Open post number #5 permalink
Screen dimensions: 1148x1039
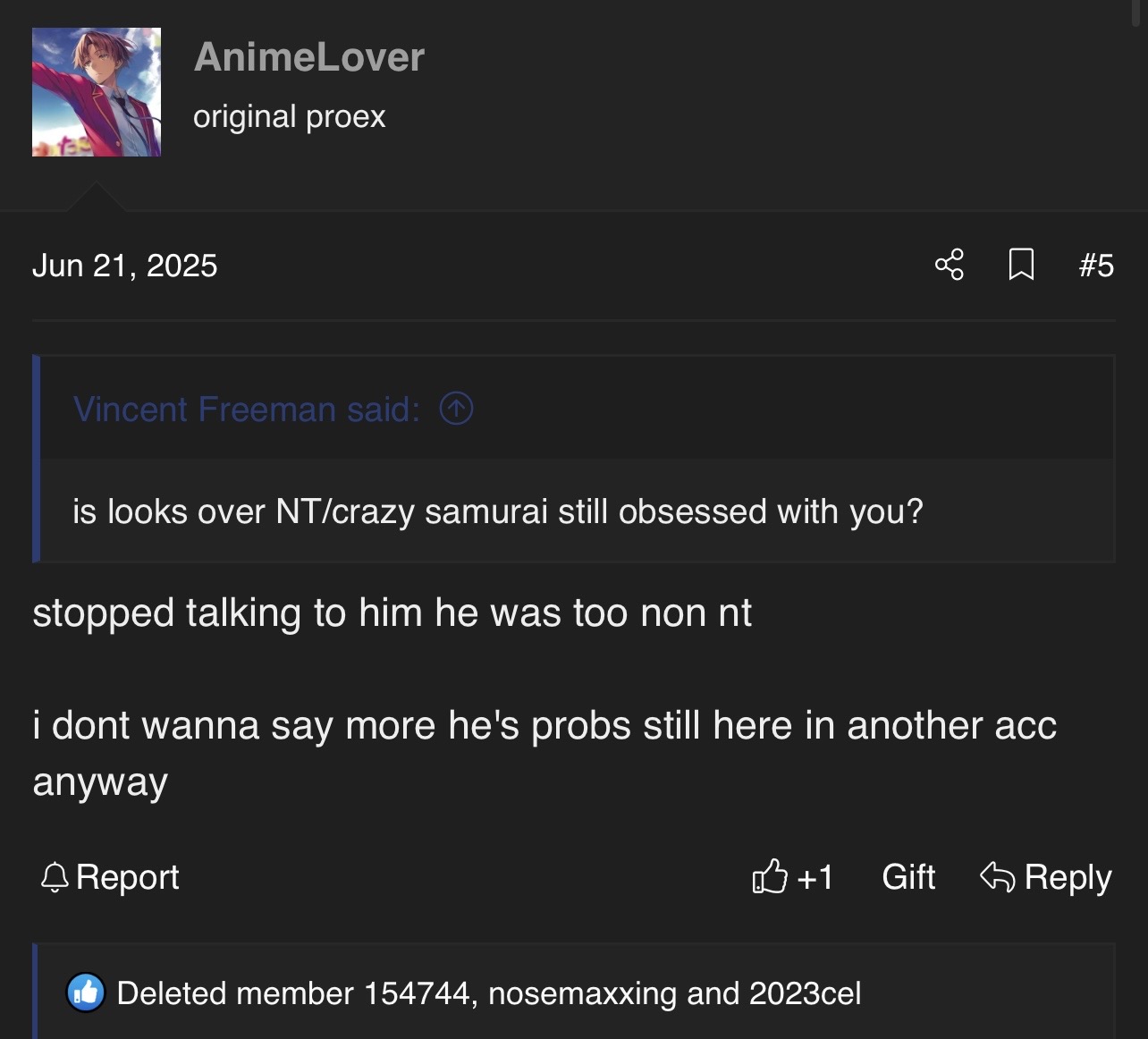tap(1096, 266)
